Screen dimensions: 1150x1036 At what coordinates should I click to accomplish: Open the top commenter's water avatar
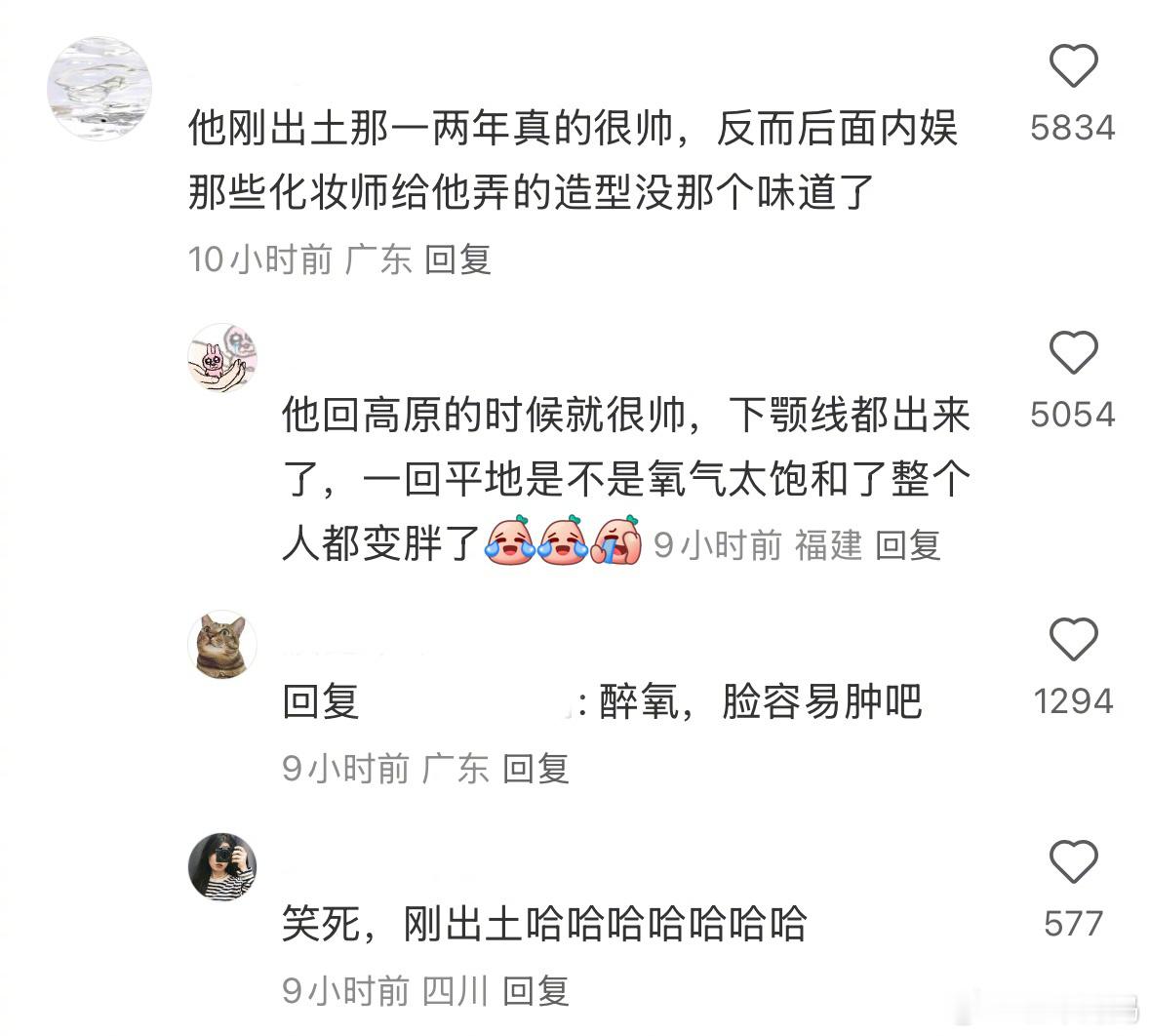pyautogui.click(x=99, y=88)
